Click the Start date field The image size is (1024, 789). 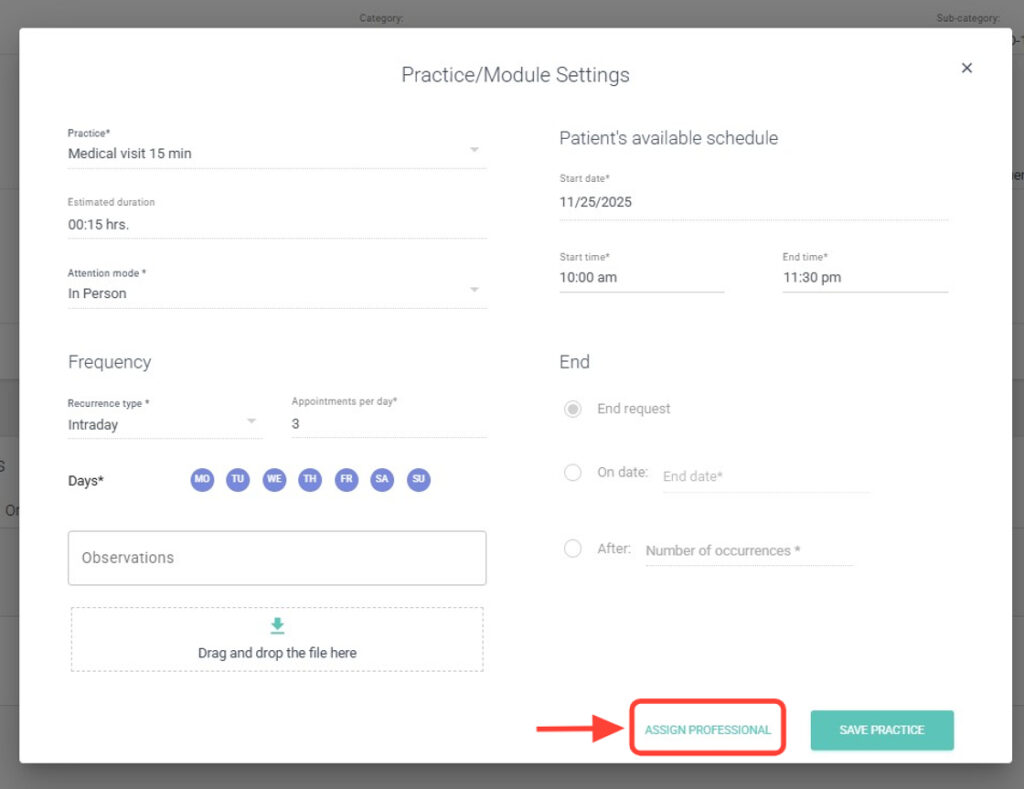(x=753, y=202)
